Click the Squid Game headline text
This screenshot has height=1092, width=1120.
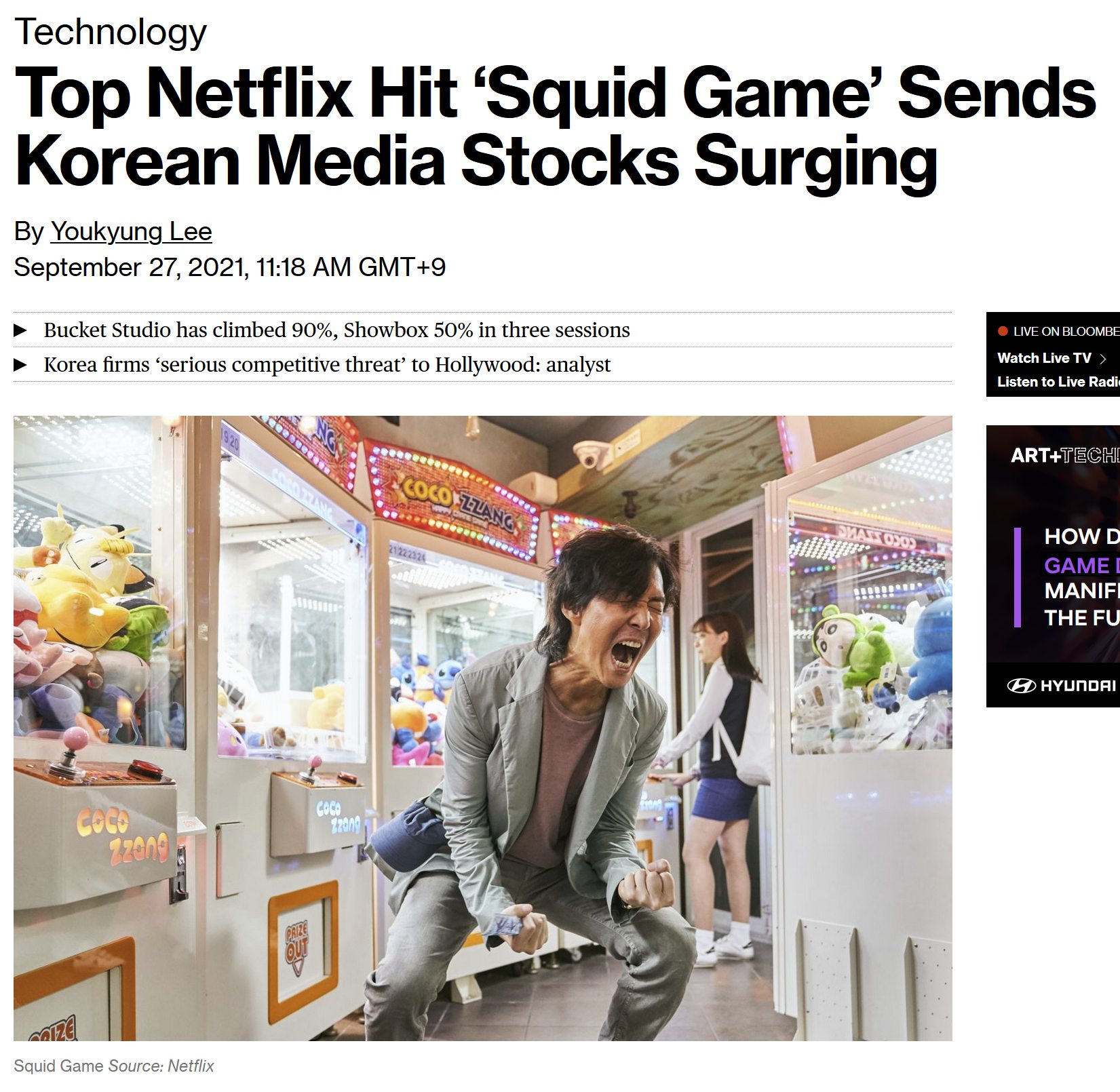(555, 126)
